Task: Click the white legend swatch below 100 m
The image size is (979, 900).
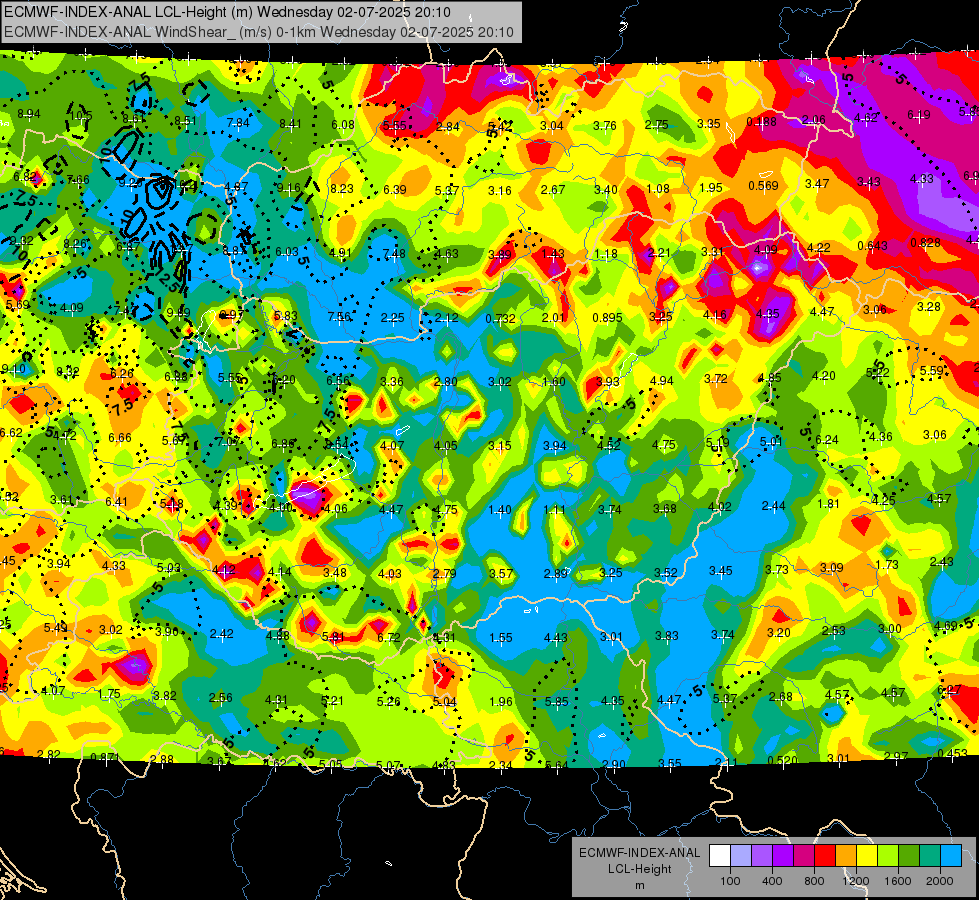Action: pos(719,856)
